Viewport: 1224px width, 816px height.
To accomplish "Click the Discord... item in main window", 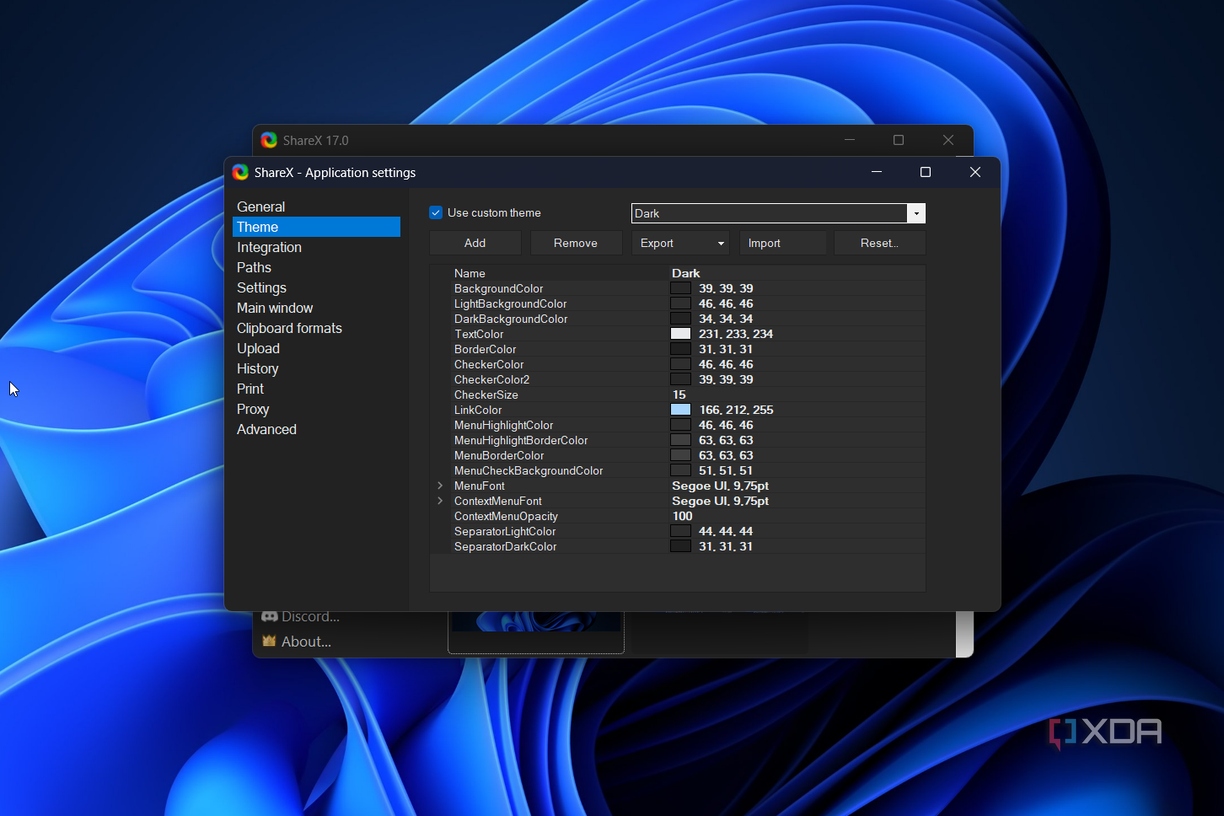I will [310, 617].
